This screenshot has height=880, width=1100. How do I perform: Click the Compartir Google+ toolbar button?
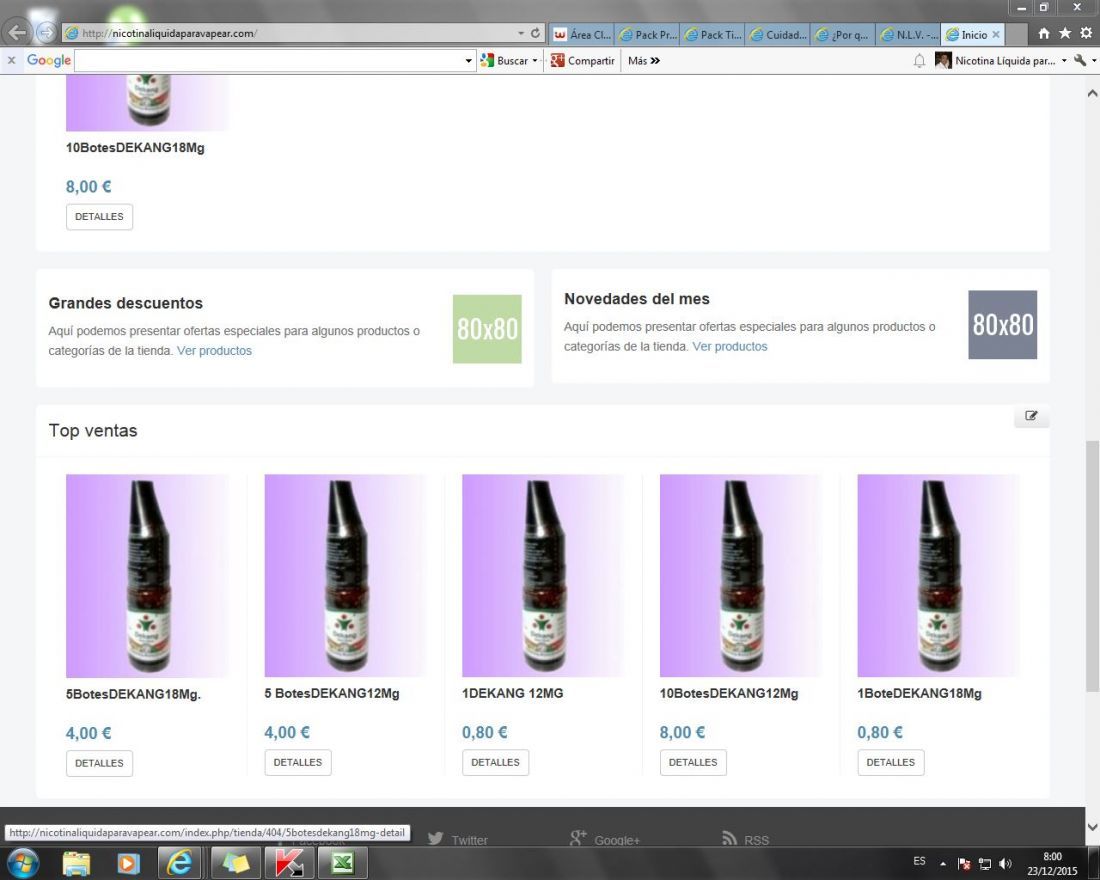pos(583,61)
